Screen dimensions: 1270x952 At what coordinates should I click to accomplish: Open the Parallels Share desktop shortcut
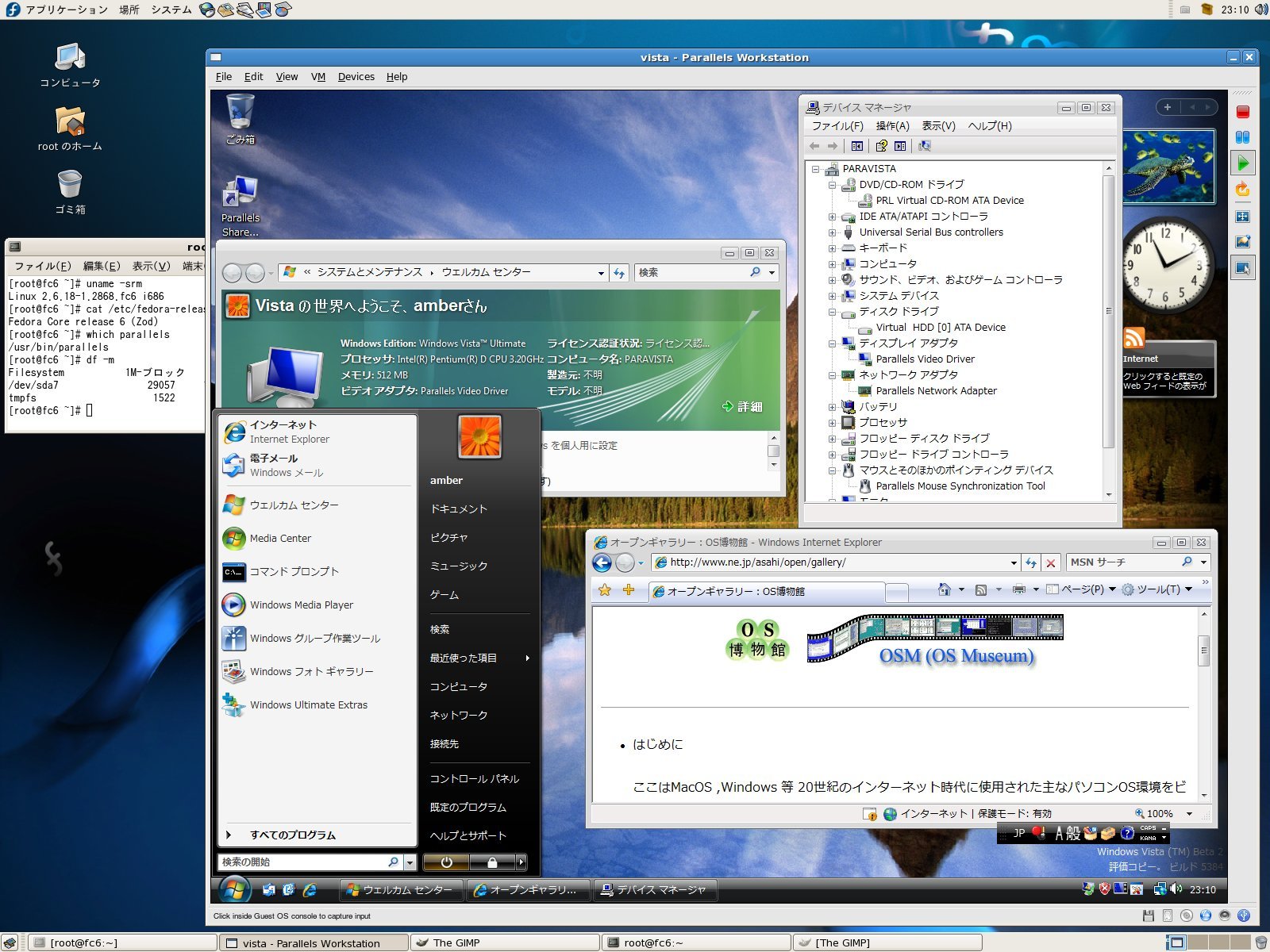point(241,206)
